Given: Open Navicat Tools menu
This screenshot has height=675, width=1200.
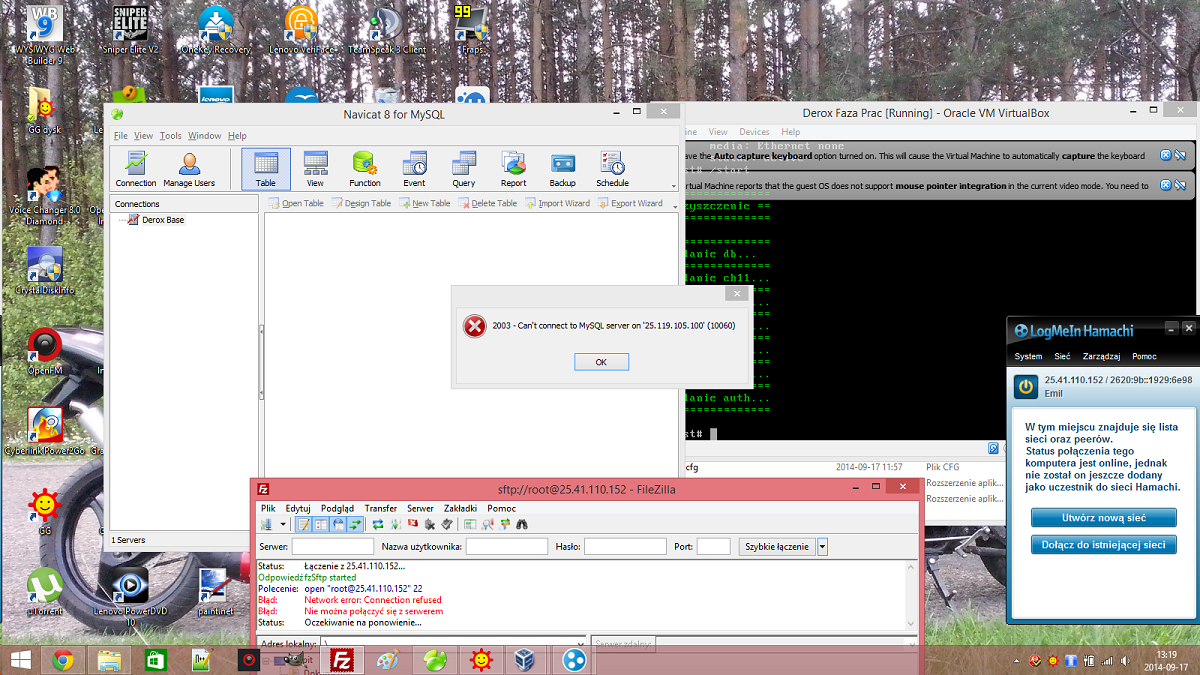Looking at the screenshot, I should [x=171, y=136].
